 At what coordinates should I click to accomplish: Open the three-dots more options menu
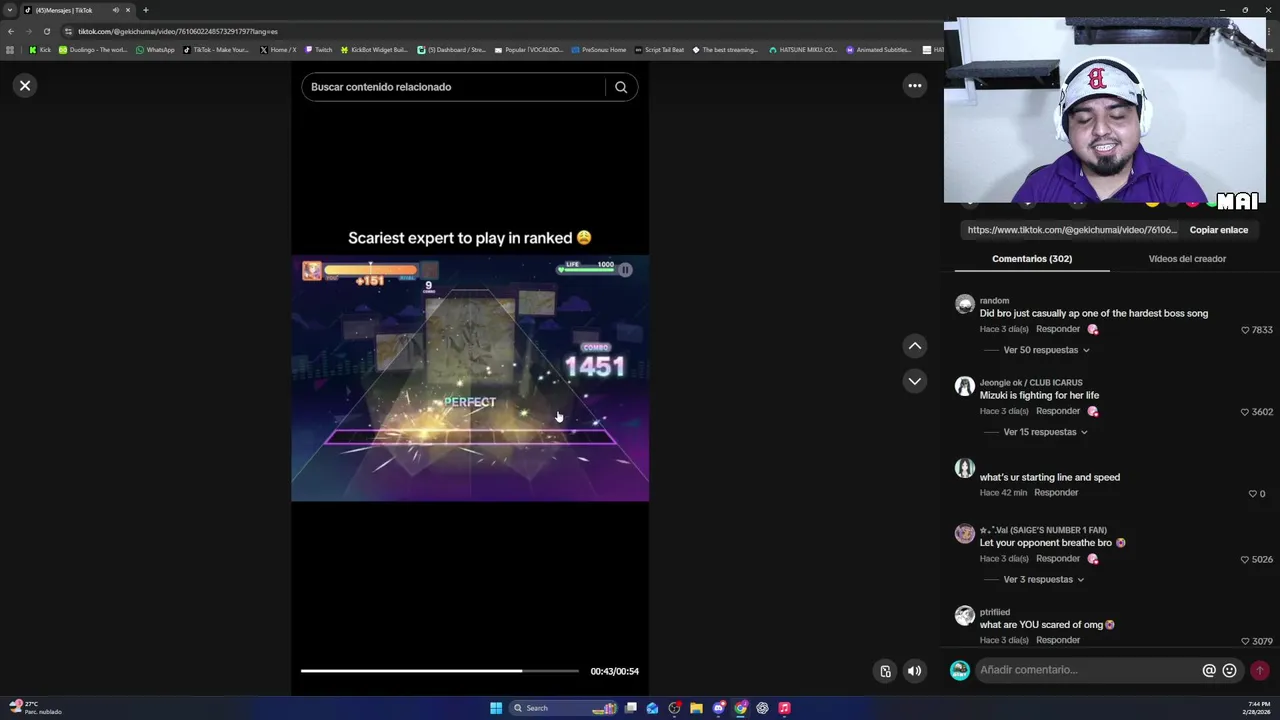coord(914,86)
